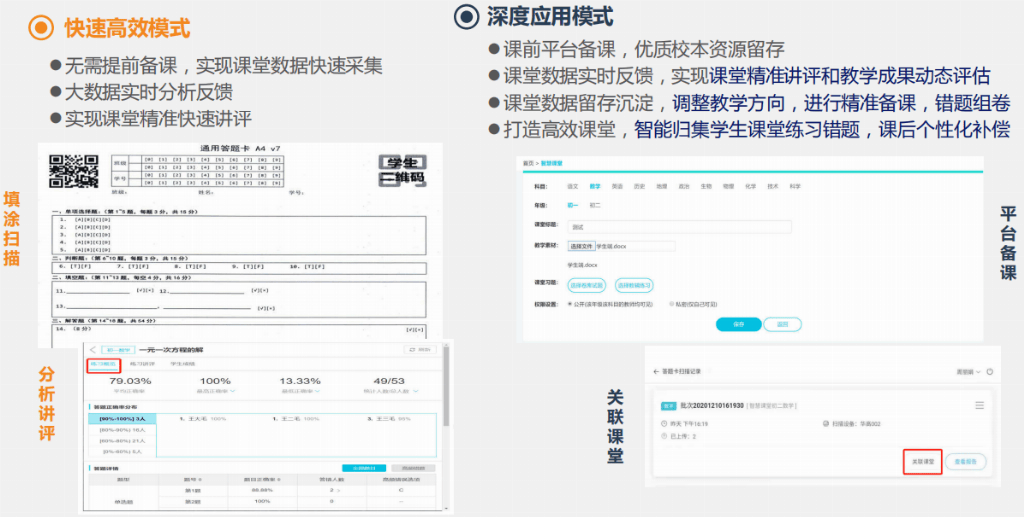Click the power icon in scan records header

tap(990, 371)
